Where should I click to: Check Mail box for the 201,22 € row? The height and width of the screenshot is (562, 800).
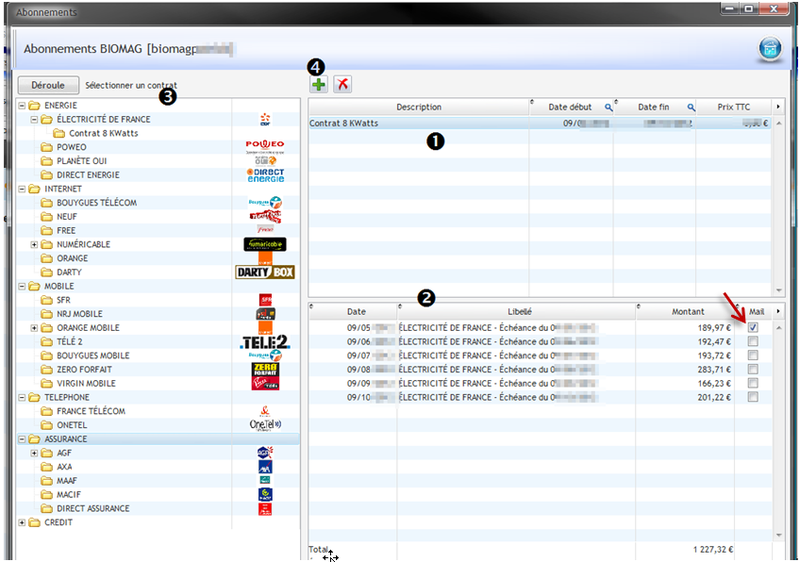pyautogui.click(x=753, y=397)
